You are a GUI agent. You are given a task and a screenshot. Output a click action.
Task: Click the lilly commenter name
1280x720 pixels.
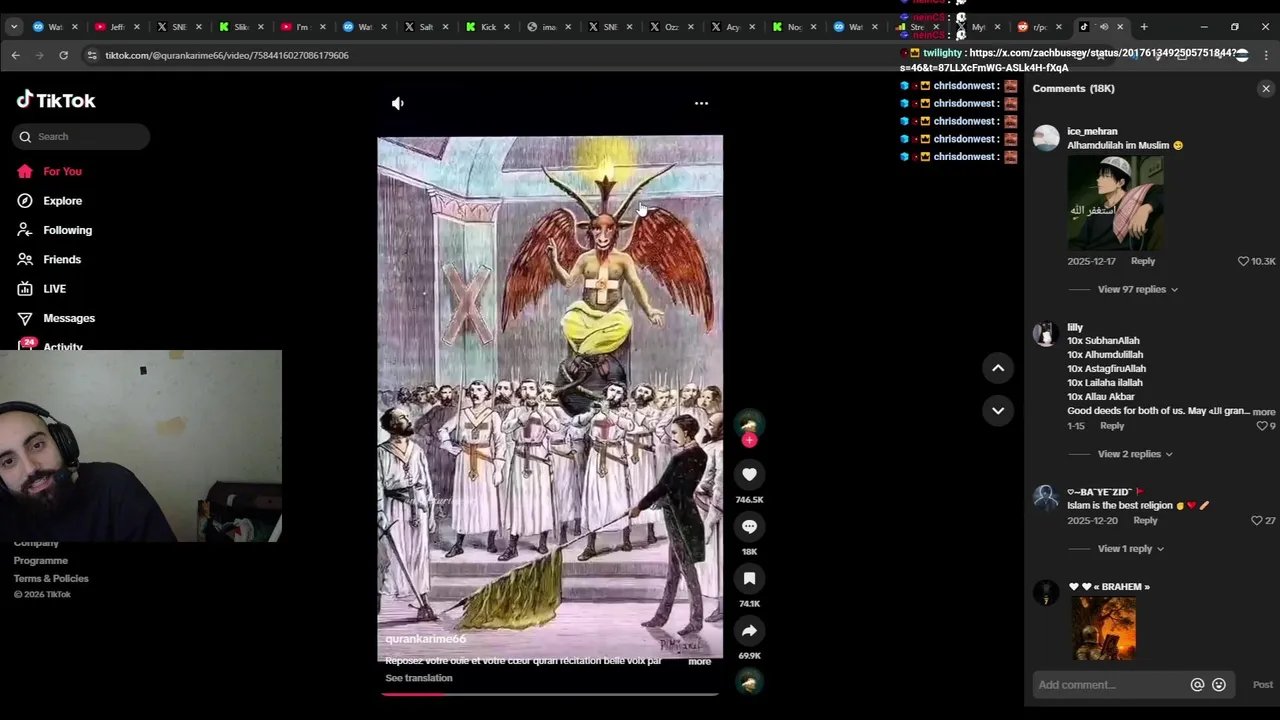1075,327
